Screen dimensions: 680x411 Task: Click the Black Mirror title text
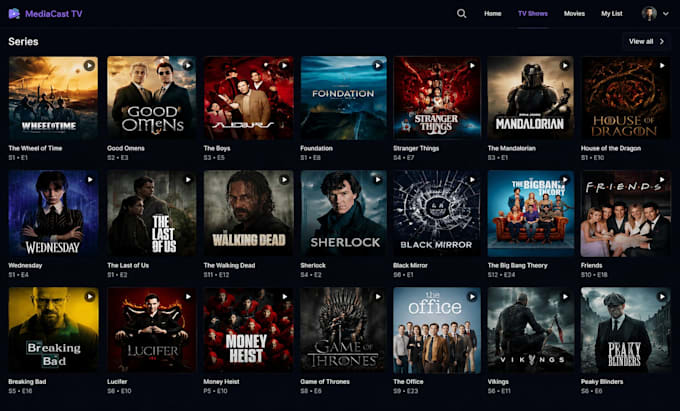(410, 265)
